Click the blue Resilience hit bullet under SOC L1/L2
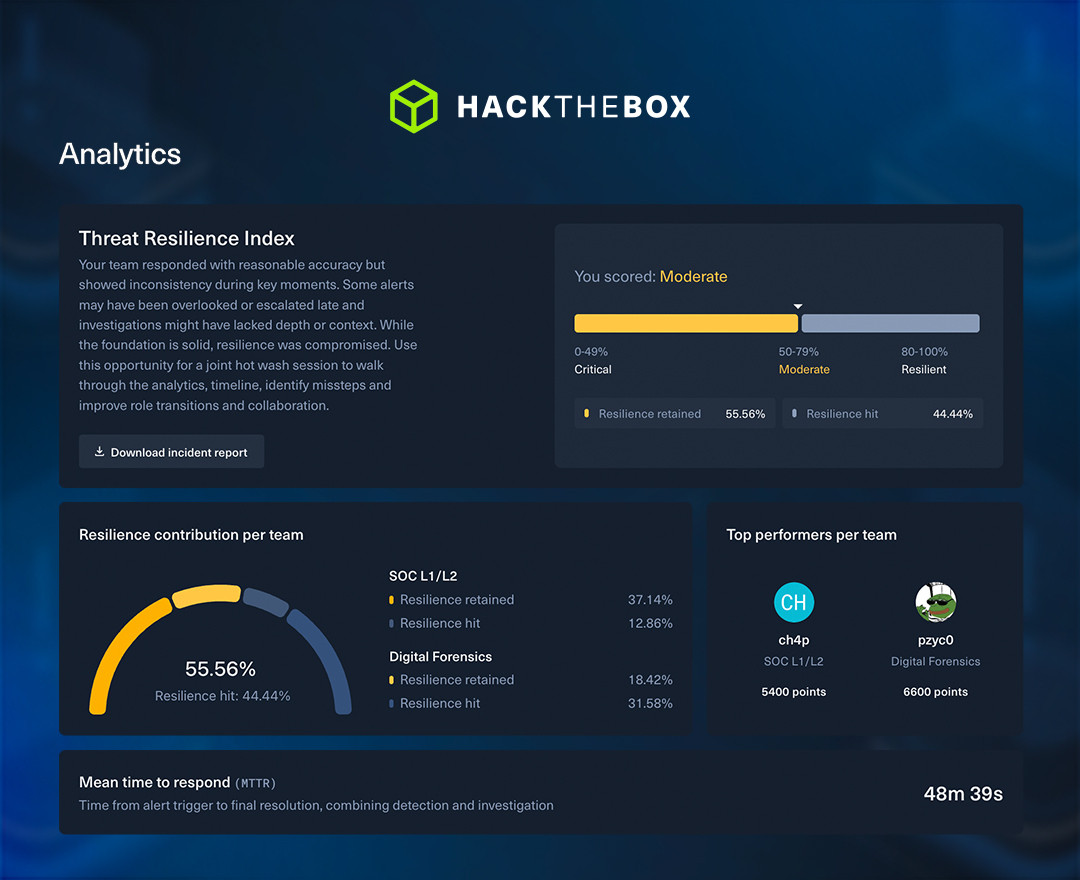The height and width of the screenshot is (880, 1080). coord(392,623)
